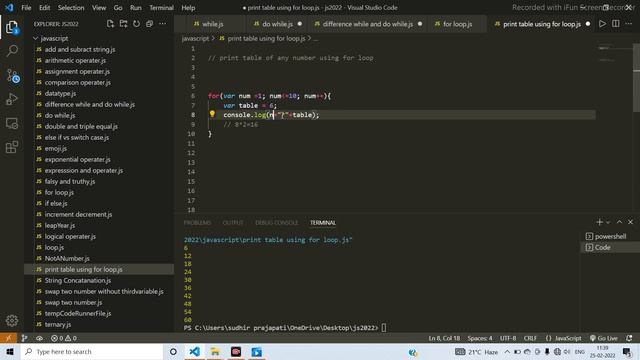Open the source control branch status item
640x360 pixels.
point(24,338)
